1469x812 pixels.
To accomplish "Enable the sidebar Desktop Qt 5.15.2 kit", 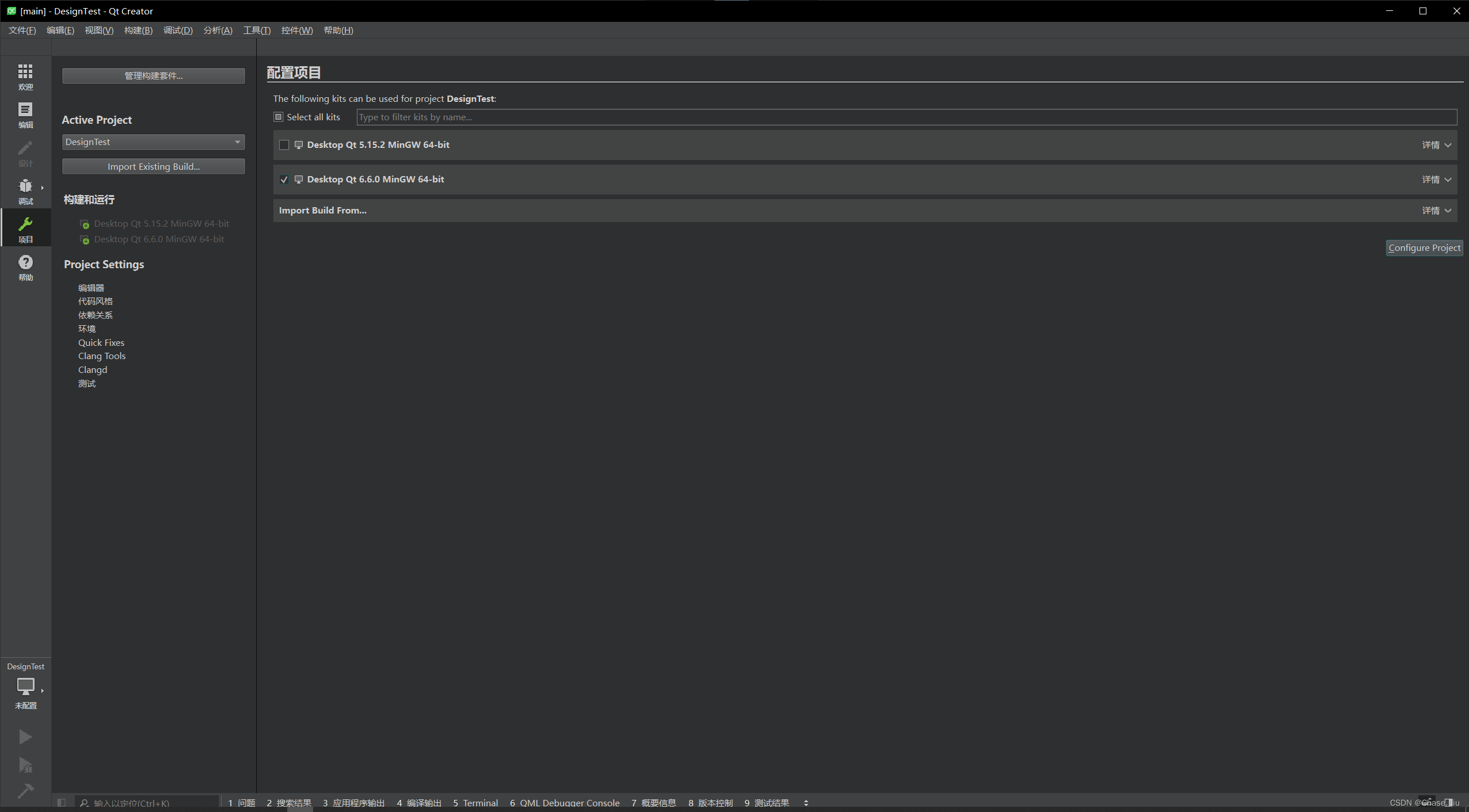I will [x=154, y=224].
